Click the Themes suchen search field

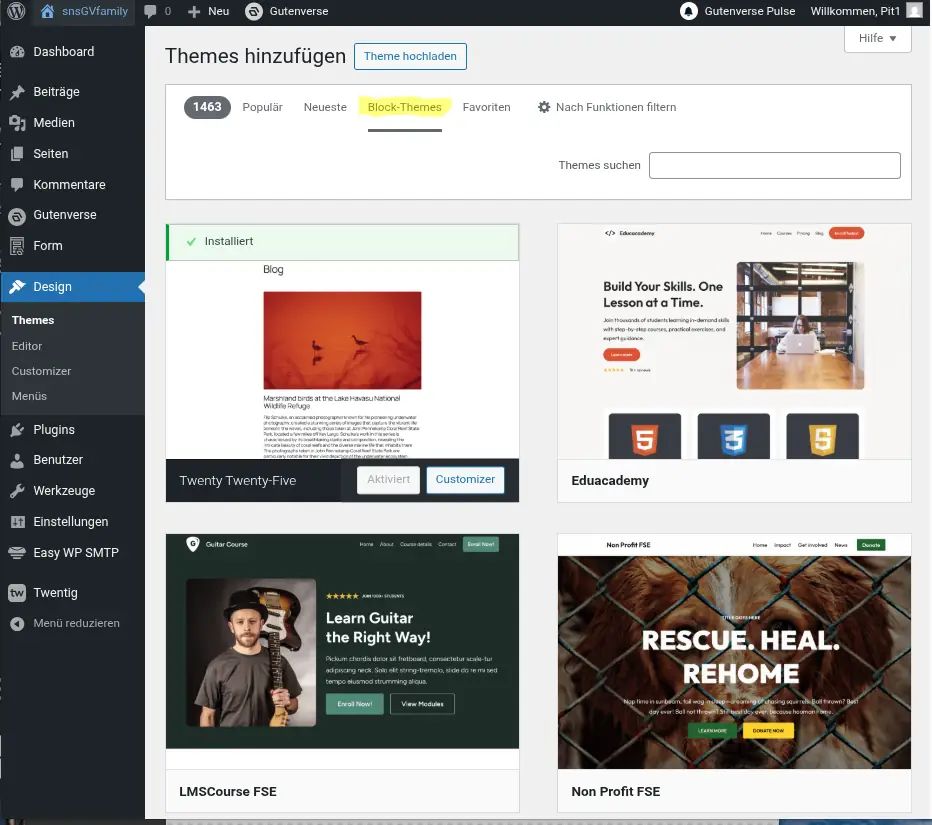pyautogui.click(x=774, y=165)
